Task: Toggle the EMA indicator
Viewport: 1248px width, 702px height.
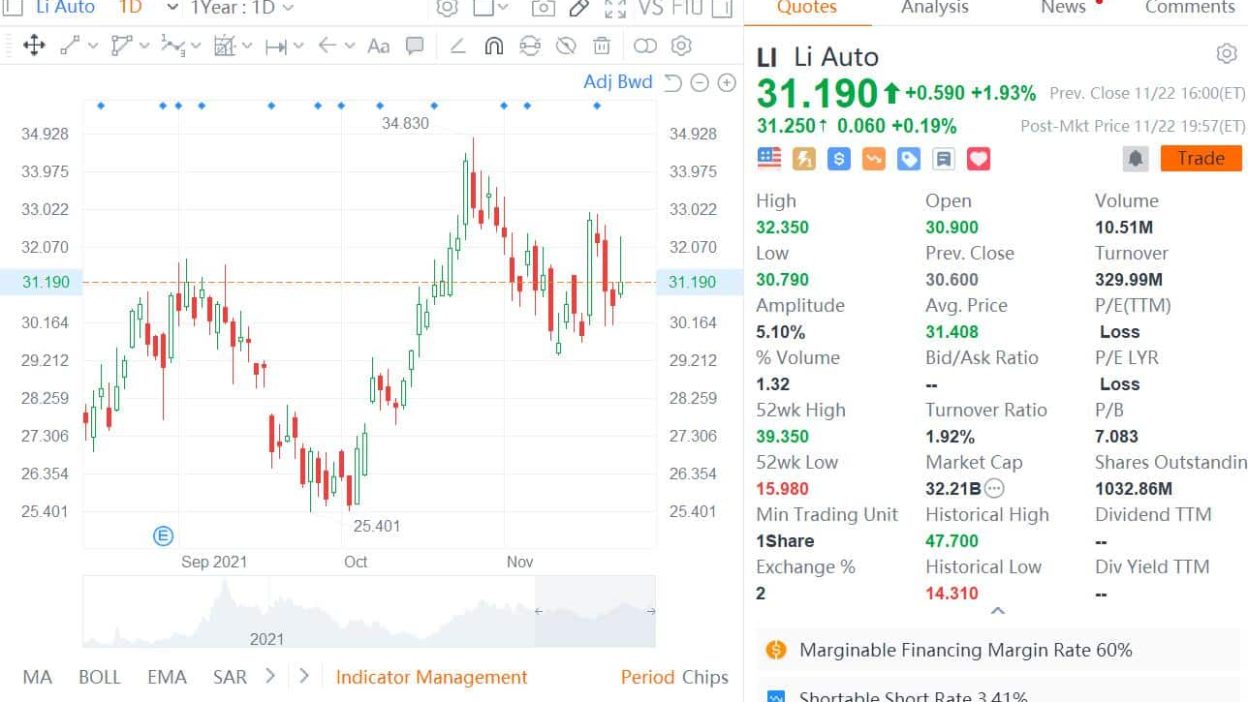Action: click(x=167, y=677)
